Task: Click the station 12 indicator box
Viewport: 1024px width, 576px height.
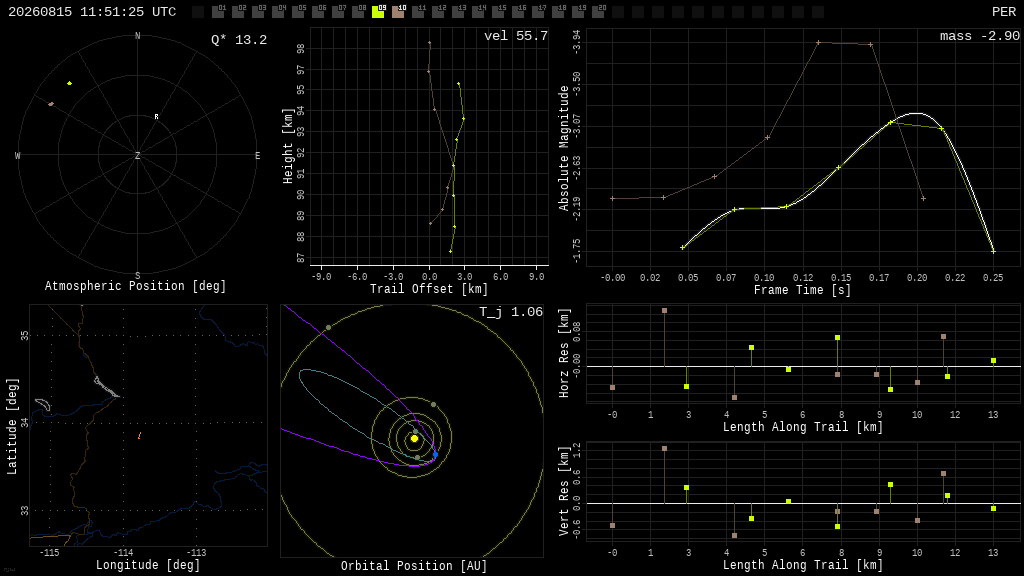Action: (x=438, y=12)
